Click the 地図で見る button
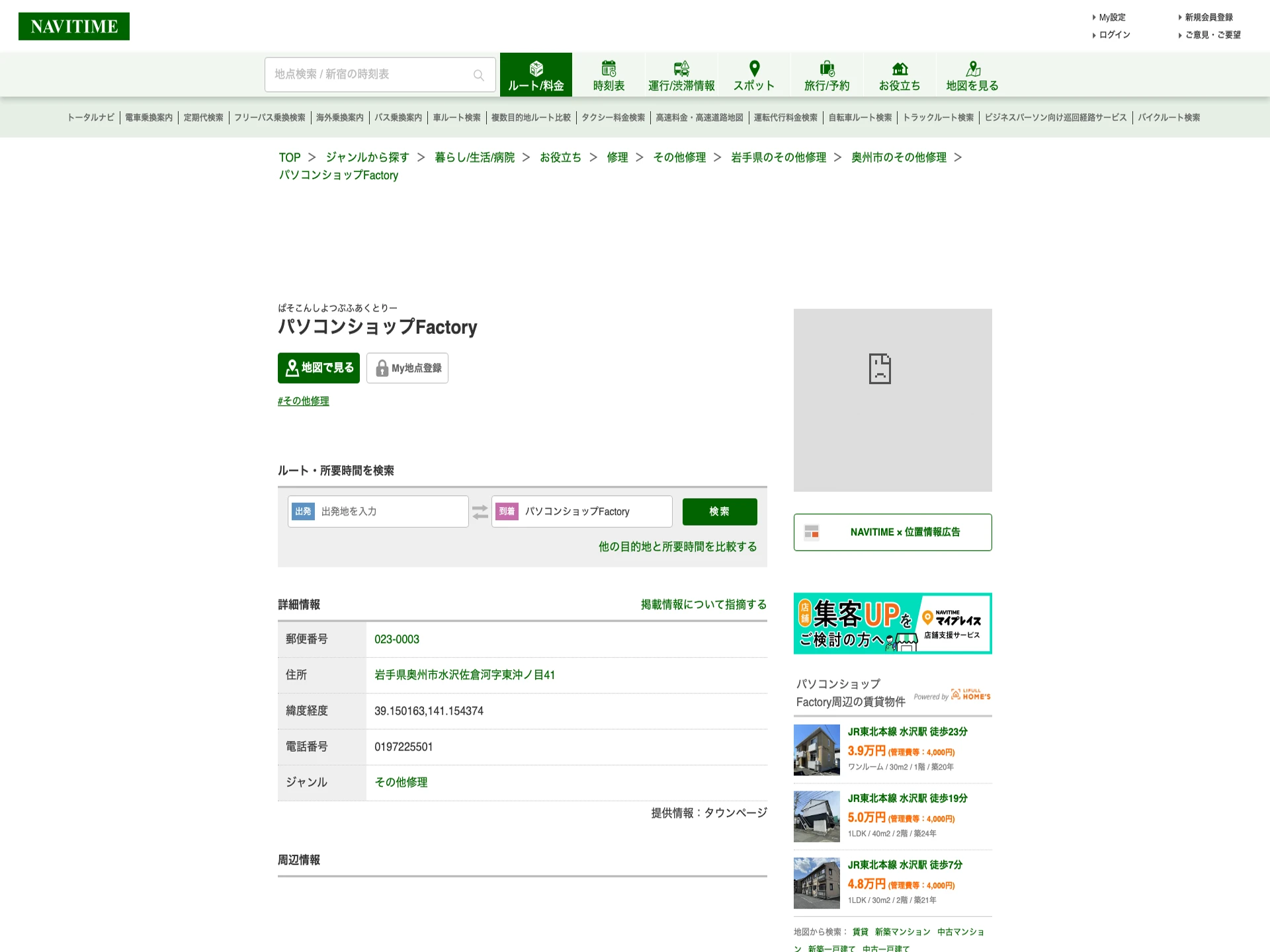The image size is (1270, 952). point(319,368)
